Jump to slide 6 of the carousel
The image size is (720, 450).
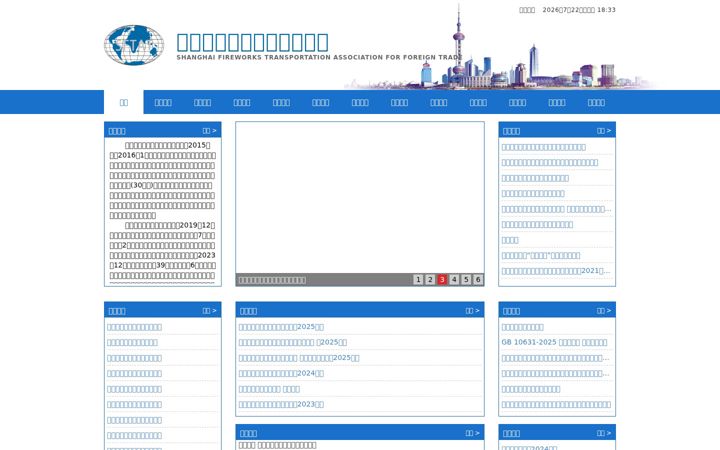click(478, 279)
